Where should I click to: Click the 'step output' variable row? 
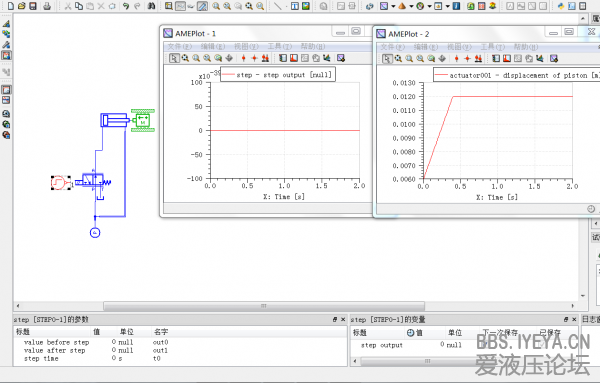coord(465,345)
